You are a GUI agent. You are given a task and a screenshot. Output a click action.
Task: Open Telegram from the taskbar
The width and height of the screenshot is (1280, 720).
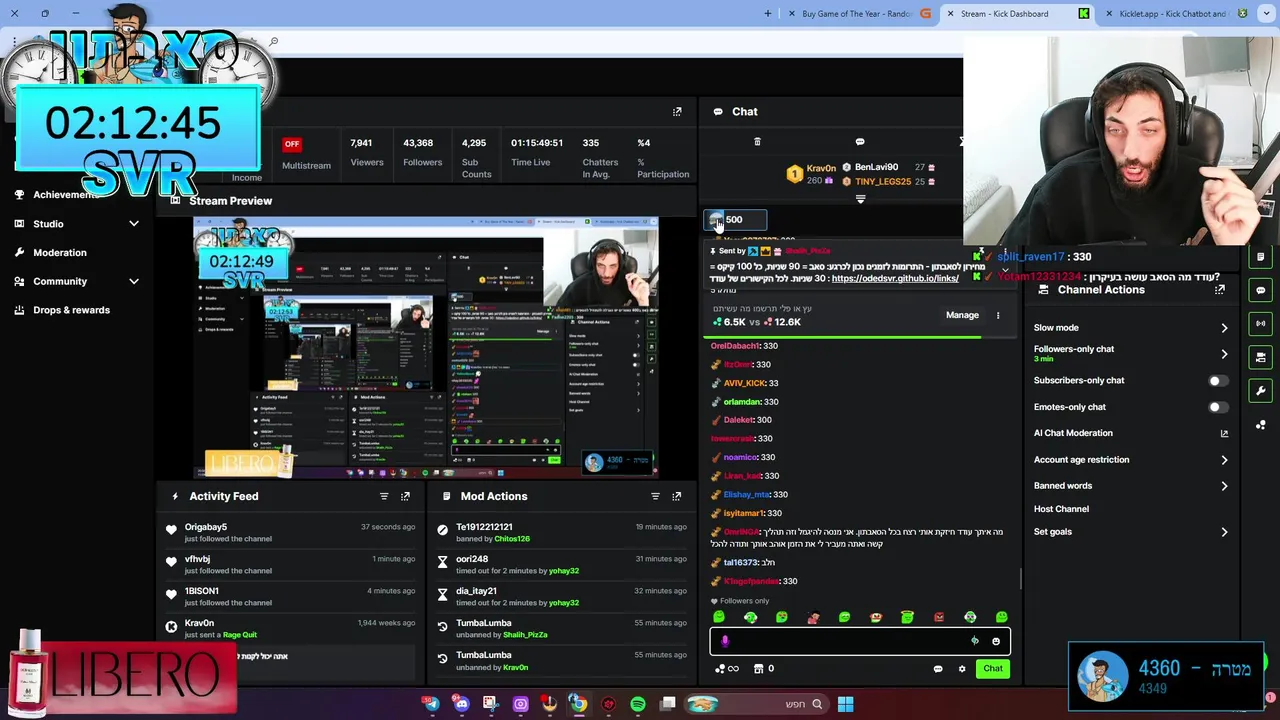click(431, 704)
